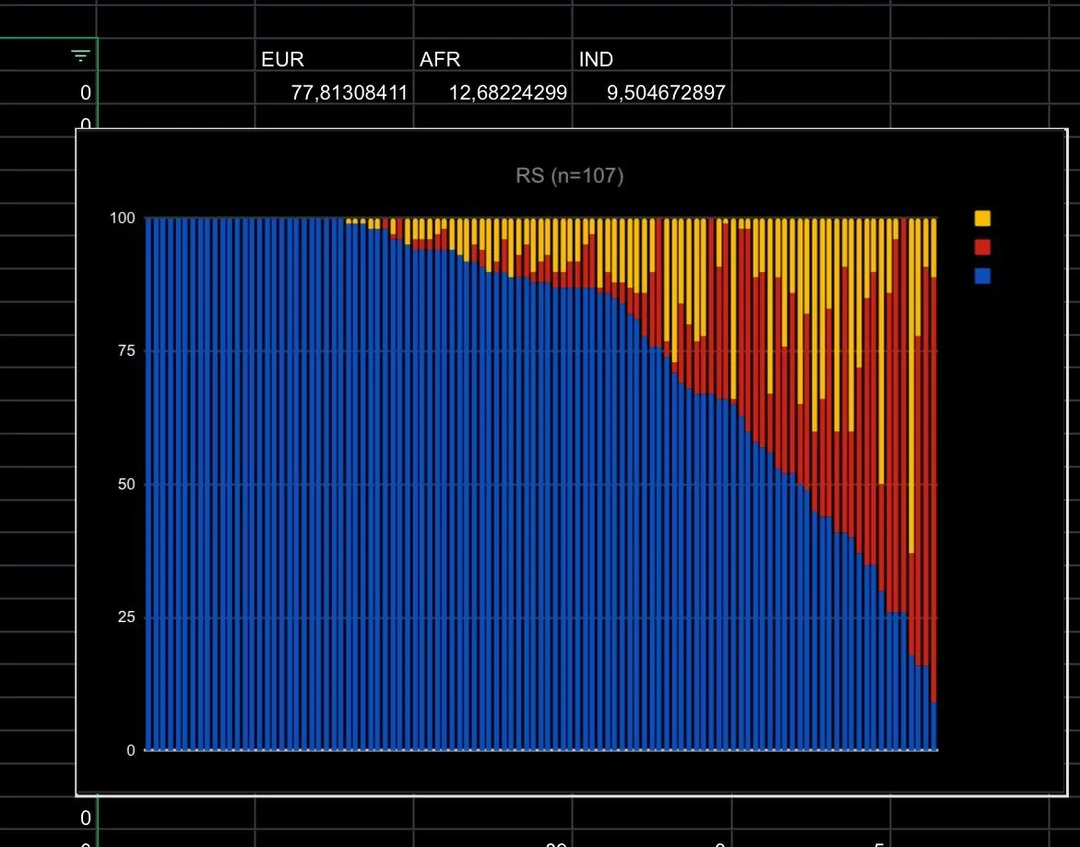Click the 100 label on the y-axis
Screen dimensions: 1080x847
coord(123,218)
